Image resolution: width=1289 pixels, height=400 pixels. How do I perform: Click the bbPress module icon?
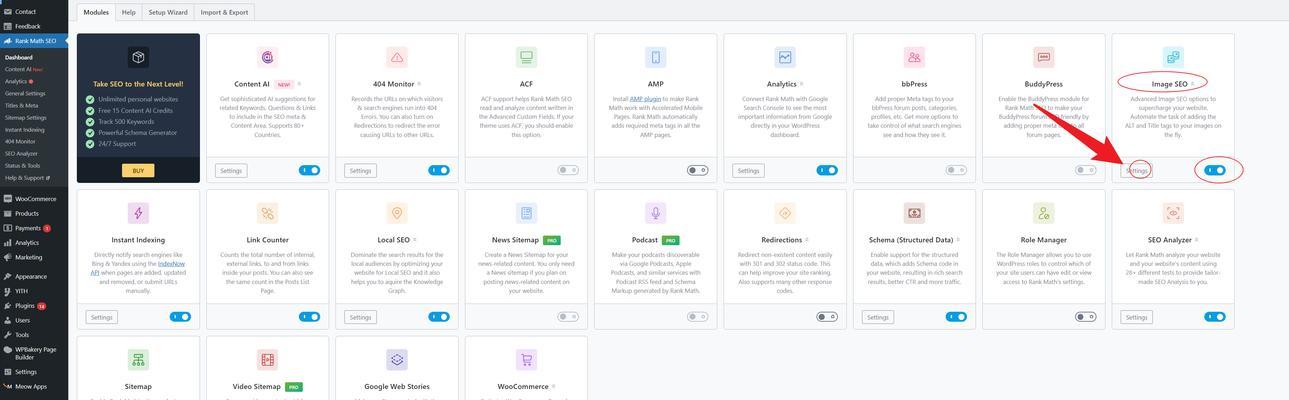pyautogui.click(x=914, y=57)
